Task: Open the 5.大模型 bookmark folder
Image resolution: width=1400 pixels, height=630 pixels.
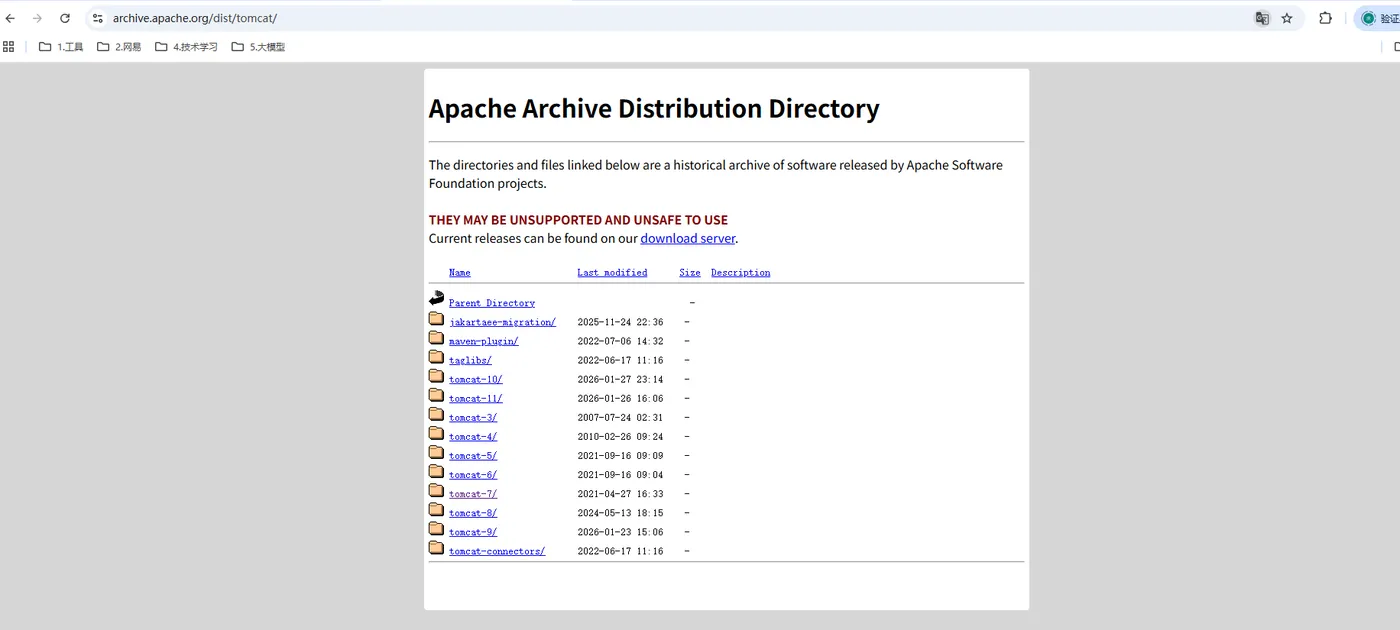Action: pos(258,46)
